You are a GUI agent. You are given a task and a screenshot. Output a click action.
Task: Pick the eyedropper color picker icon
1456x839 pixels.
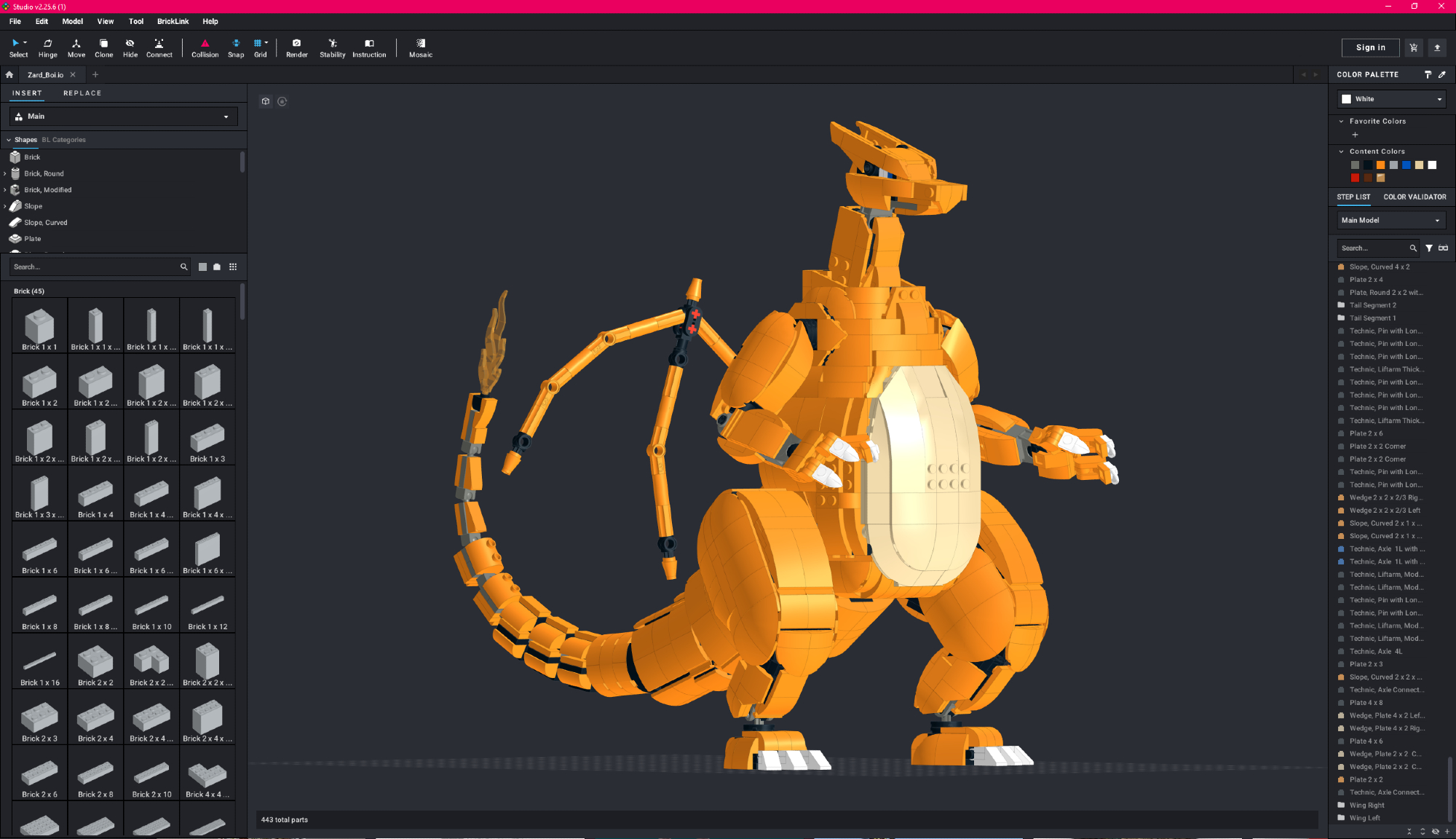coord(1442,74)
